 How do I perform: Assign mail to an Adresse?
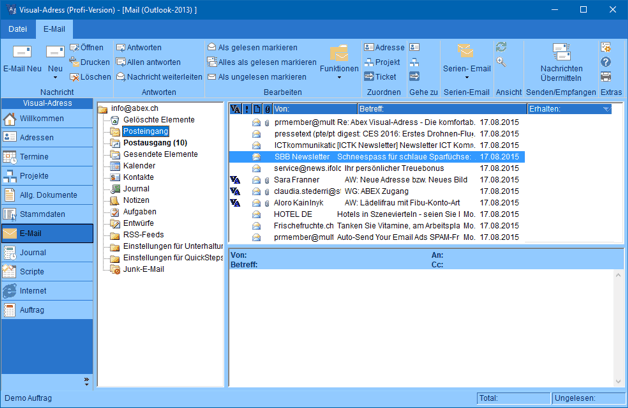pos(384,48)
